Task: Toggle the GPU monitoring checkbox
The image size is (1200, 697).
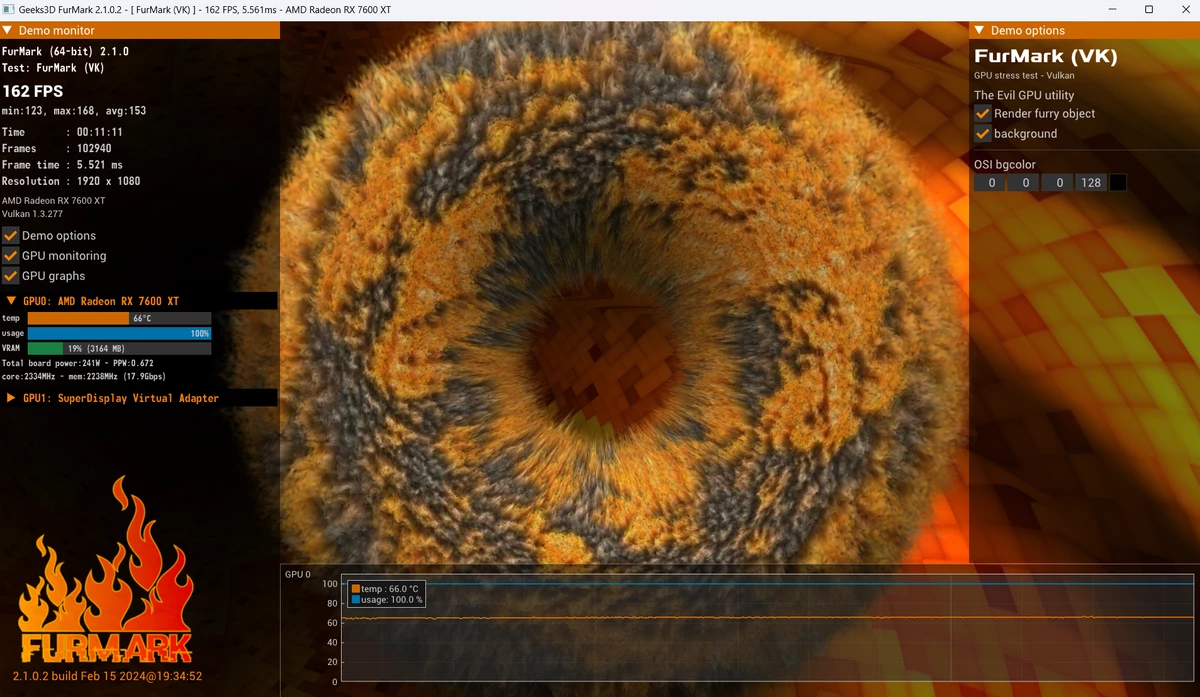Action: pyautogui.click(x=10, y=255)
